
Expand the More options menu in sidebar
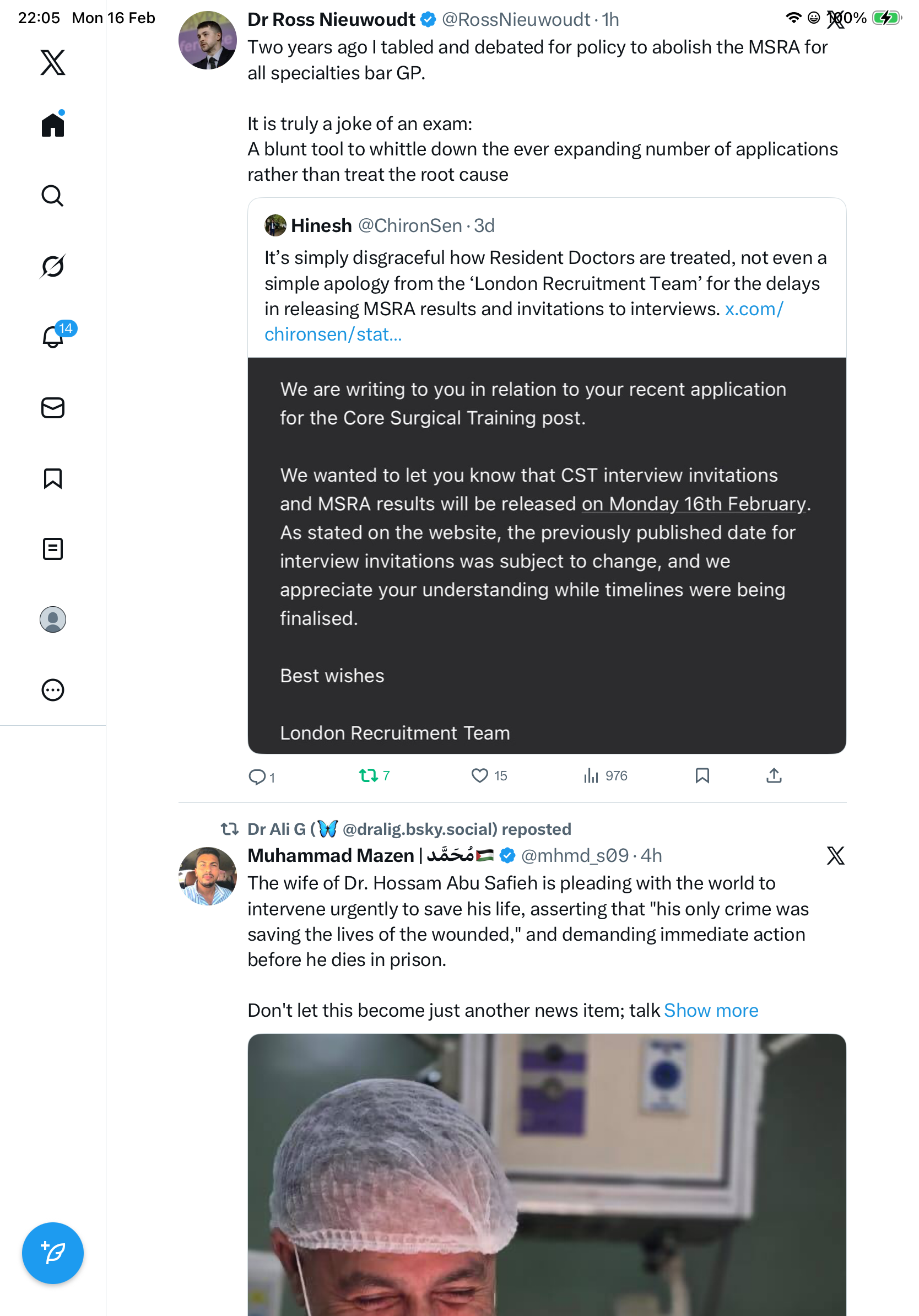[53, 690]
